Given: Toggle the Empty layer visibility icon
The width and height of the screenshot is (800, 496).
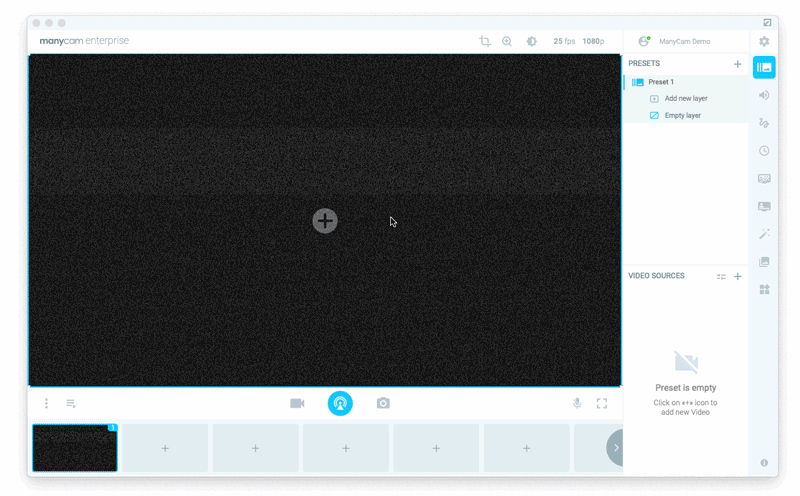Looking at the screenshot, I should 654,115.
